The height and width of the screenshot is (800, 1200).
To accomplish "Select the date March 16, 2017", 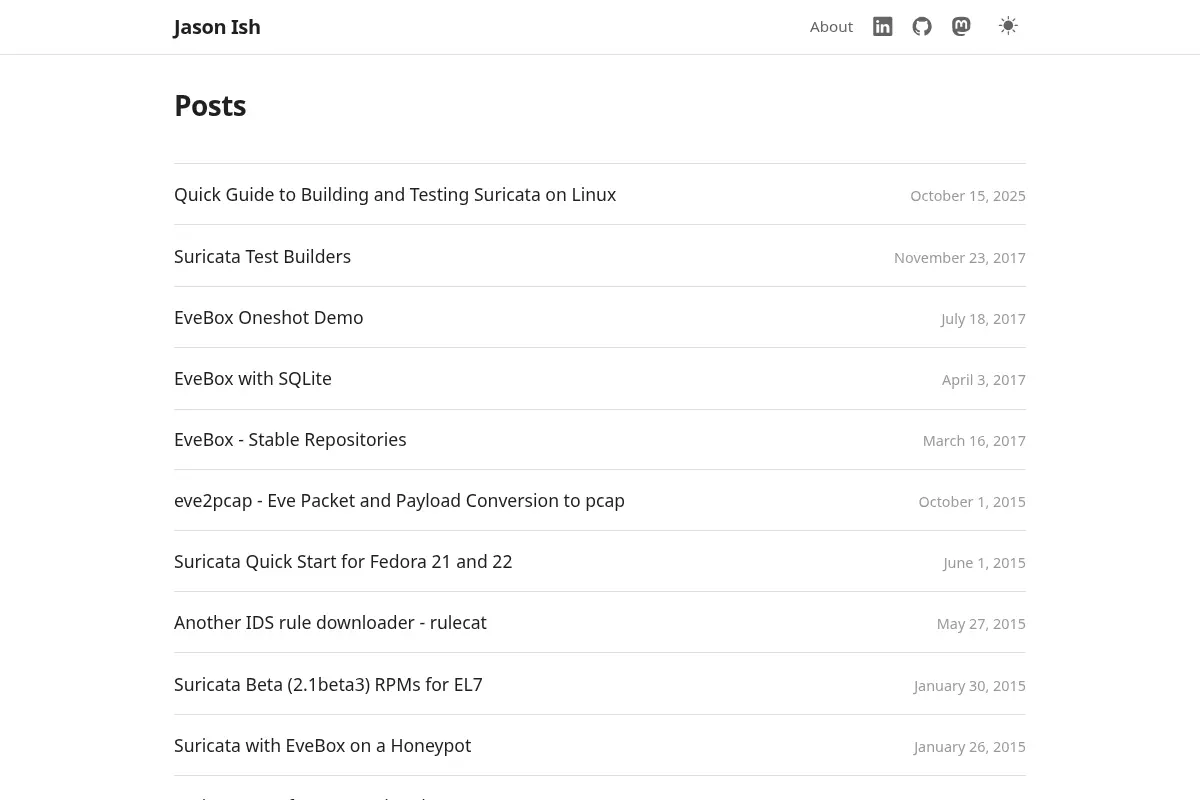I will click(974, 441).
